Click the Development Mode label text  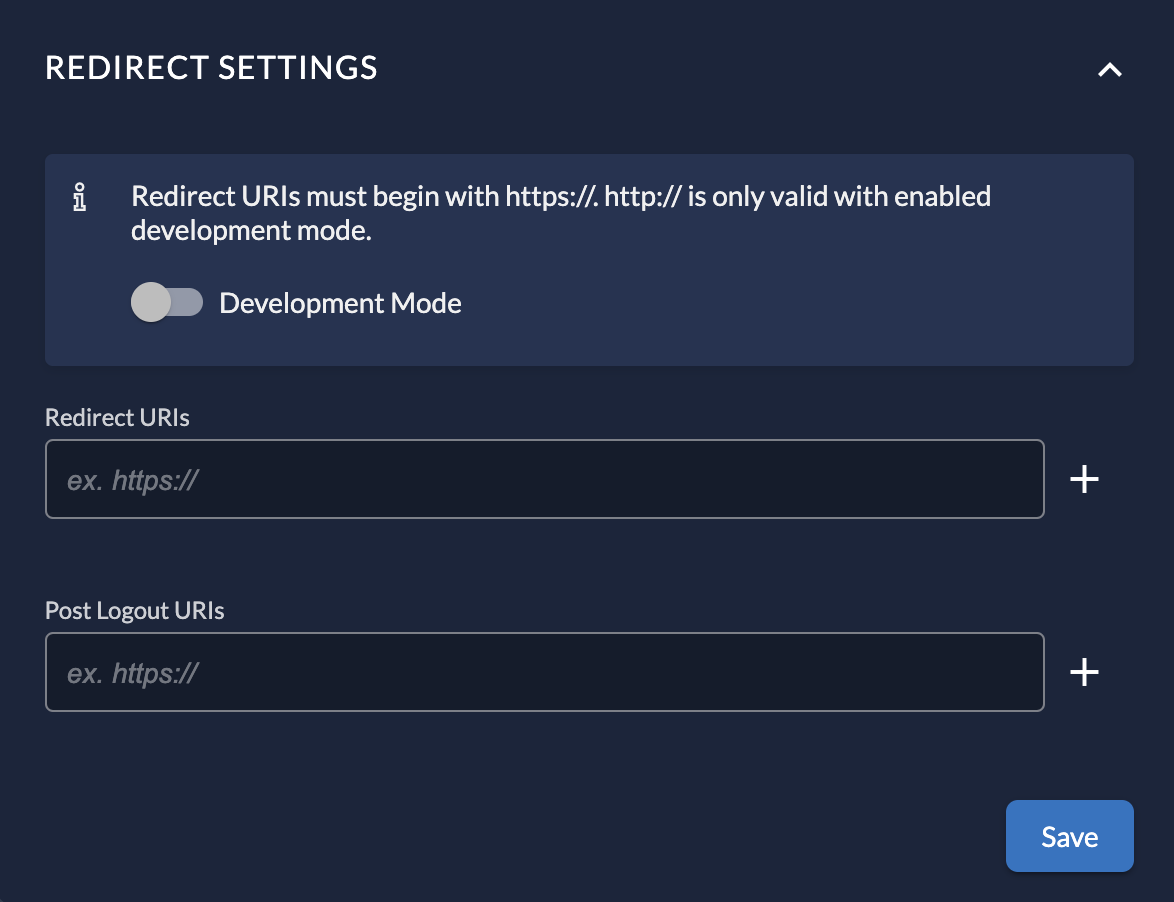click(340, 303)
